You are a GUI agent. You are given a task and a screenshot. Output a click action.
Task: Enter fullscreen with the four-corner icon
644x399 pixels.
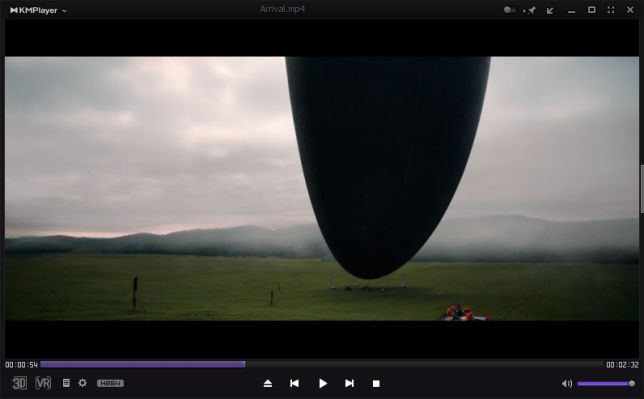pos(611,10)
